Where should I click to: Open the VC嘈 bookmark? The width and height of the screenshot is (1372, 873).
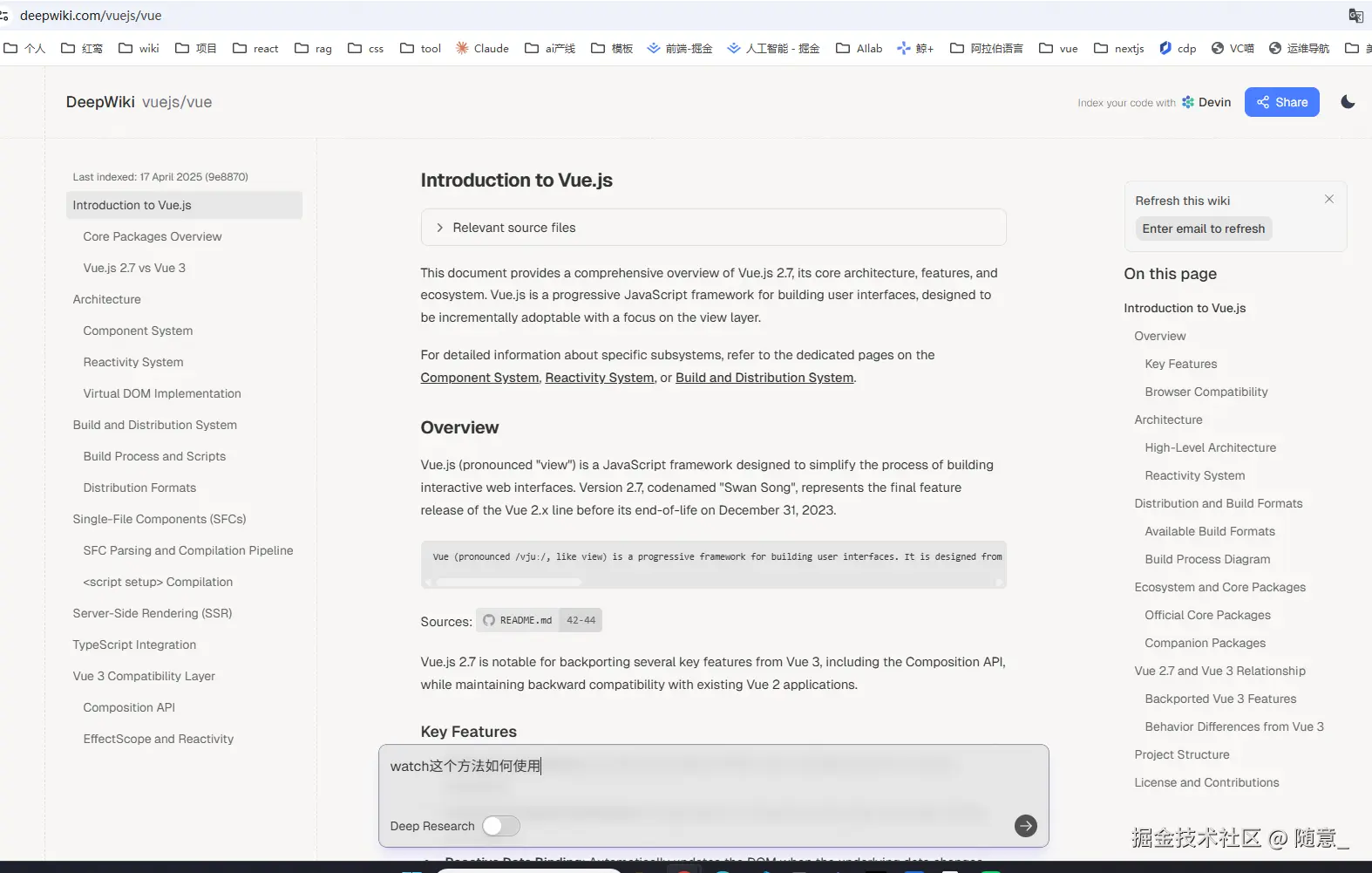1233,49
